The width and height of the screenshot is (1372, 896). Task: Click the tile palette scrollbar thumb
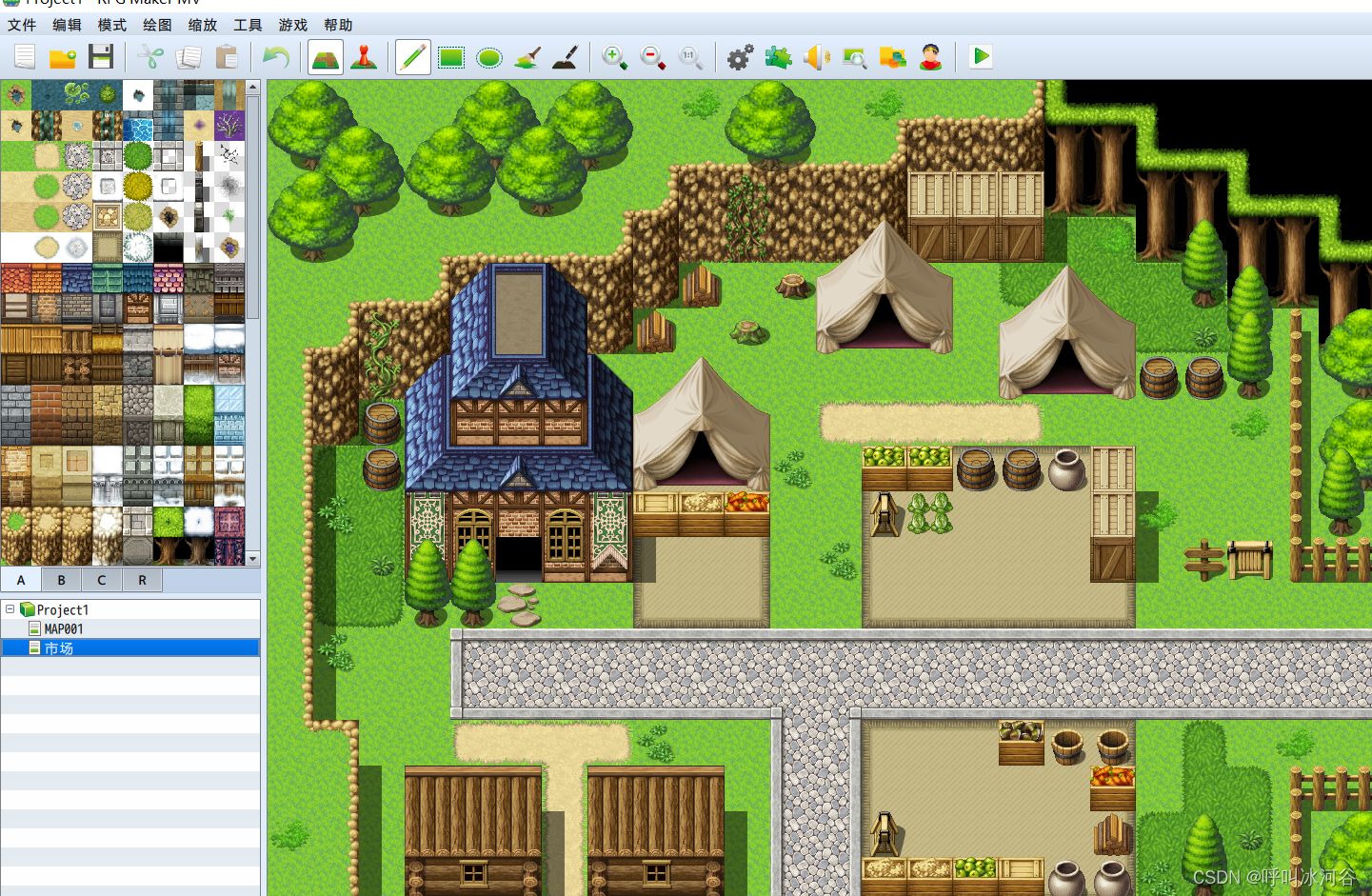[x=253, y=206]
